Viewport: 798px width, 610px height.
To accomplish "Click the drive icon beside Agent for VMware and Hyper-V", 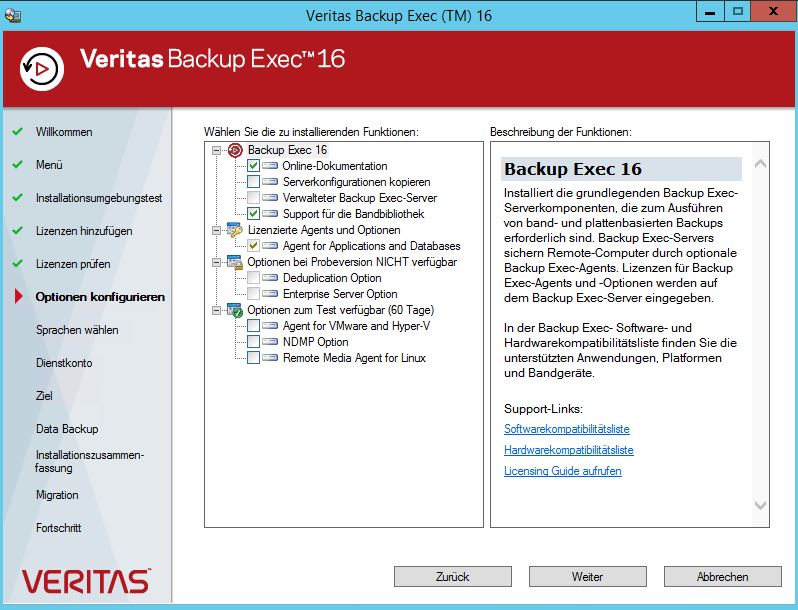I will tap(270, 326).
